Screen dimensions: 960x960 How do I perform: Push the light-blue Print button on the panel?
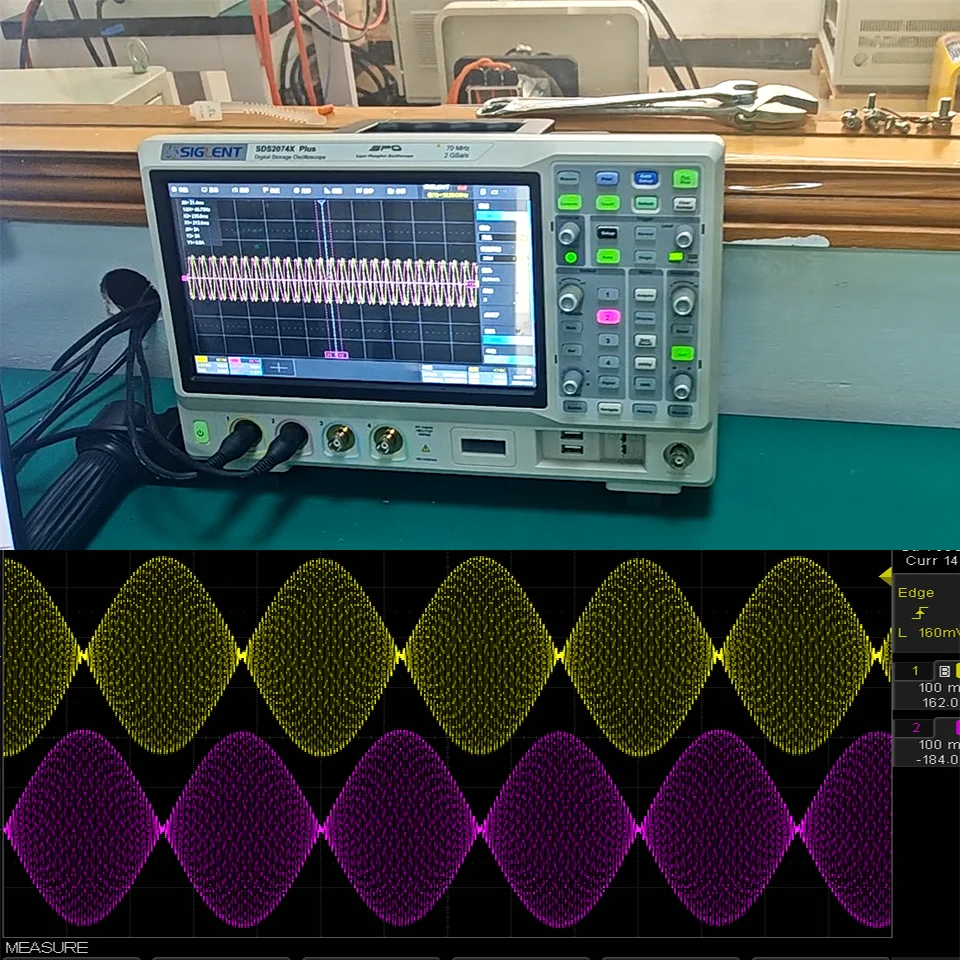(x=606, y=178)
